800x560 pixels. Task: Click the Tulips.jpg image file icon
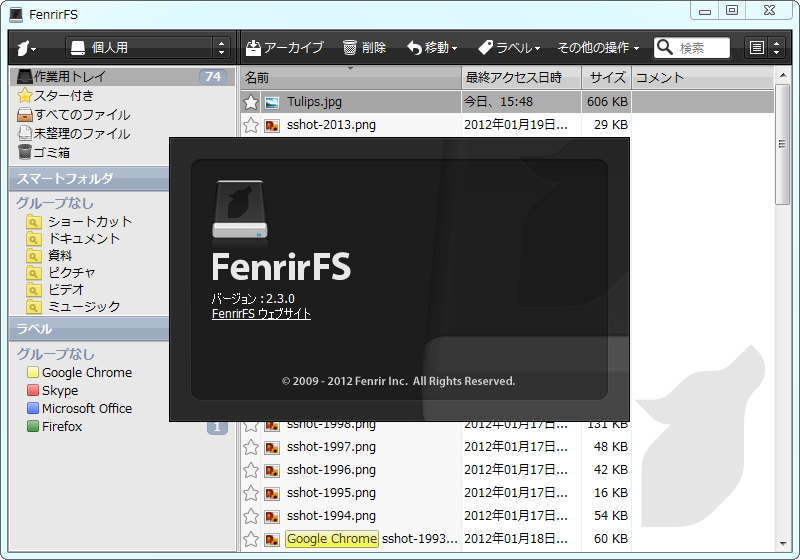pyautogui.click(x=272, y=103)
